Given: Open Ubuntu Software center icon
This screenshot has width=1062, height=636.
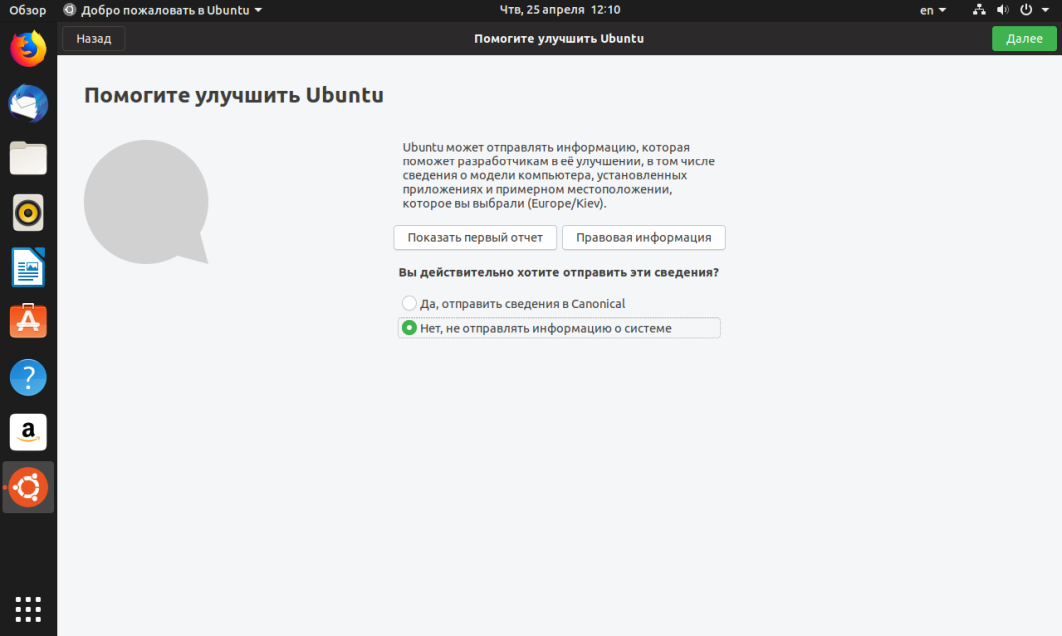Looking at the screenshot, I should pyautogui.click(x=28, y=321).
